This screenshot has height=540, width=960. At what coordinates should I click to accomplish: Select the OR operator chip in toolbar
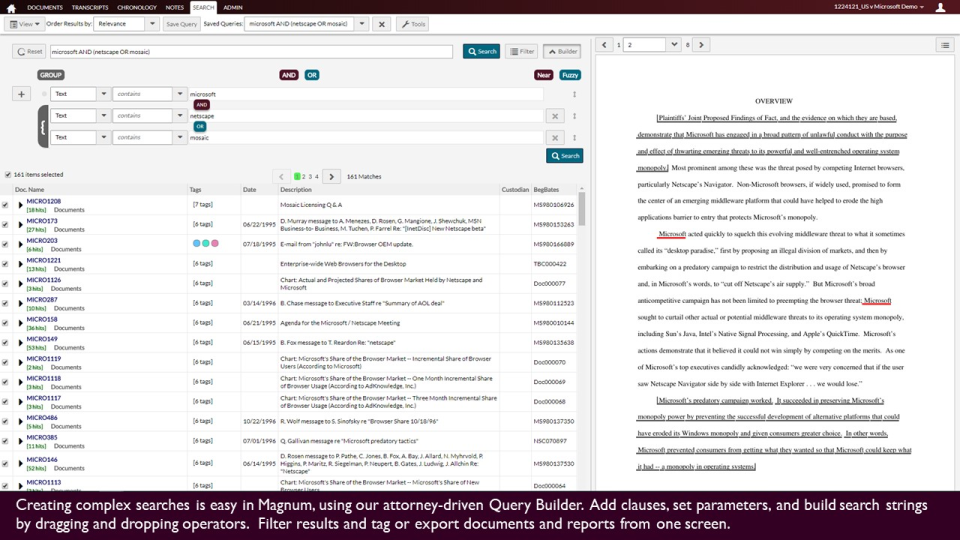click(312, 75)
